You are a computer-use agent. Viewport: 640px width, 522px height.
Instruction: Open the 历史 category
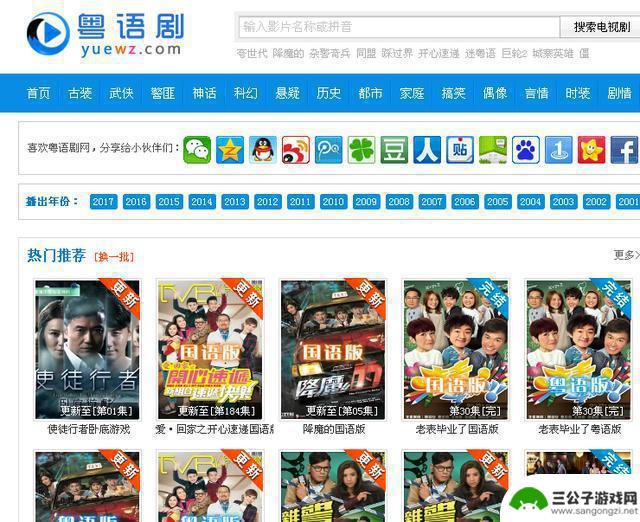pos(329,93)
